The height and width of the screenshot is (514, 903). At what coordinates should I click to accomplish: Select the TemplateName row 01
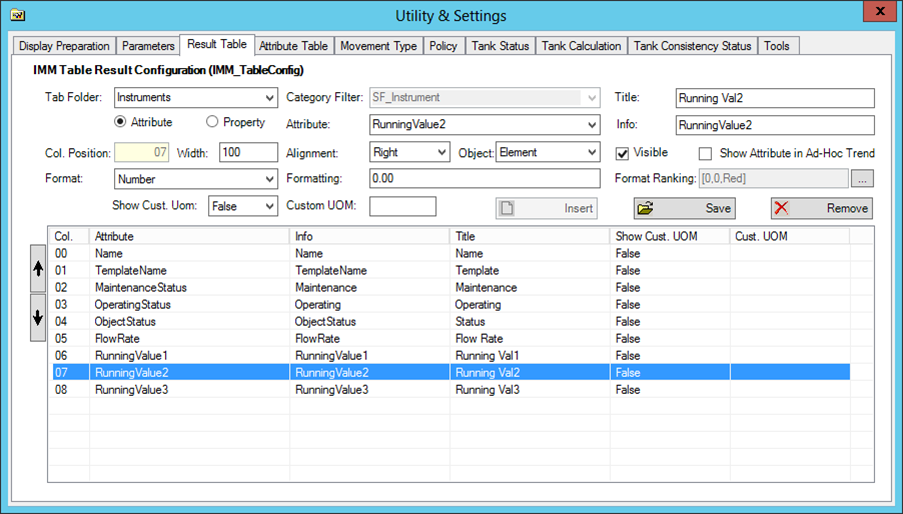tap(452, 271)
